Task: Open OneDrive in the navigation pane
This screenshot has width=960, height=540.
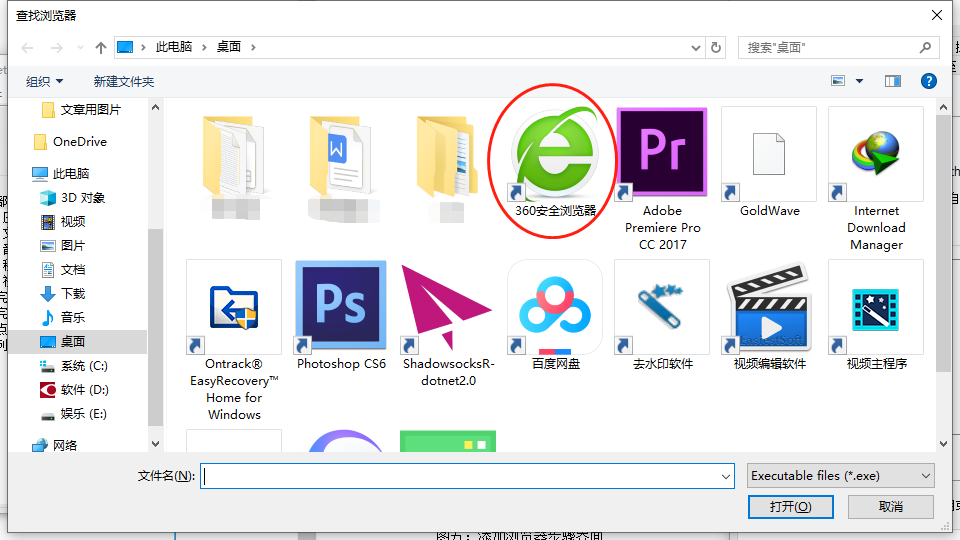Action: (70, 142)
